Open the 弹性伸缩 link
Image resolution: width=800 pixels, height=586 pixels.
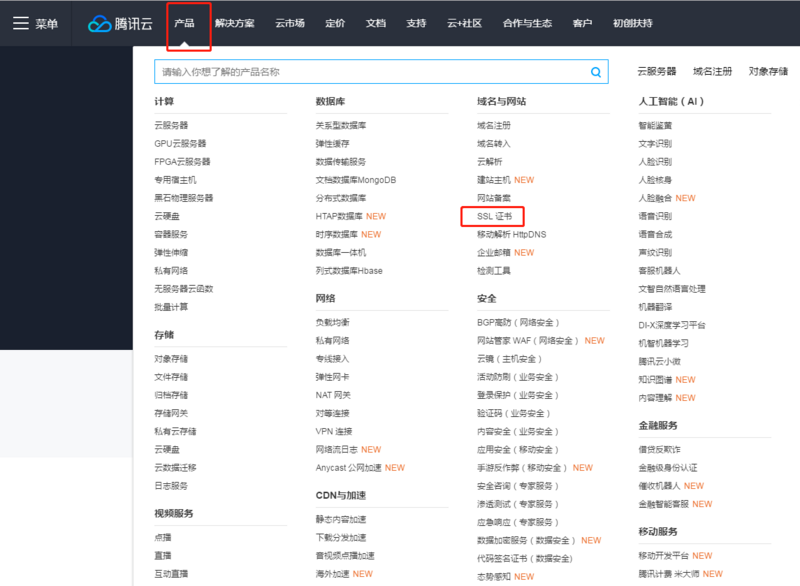[x=171, y=252]
